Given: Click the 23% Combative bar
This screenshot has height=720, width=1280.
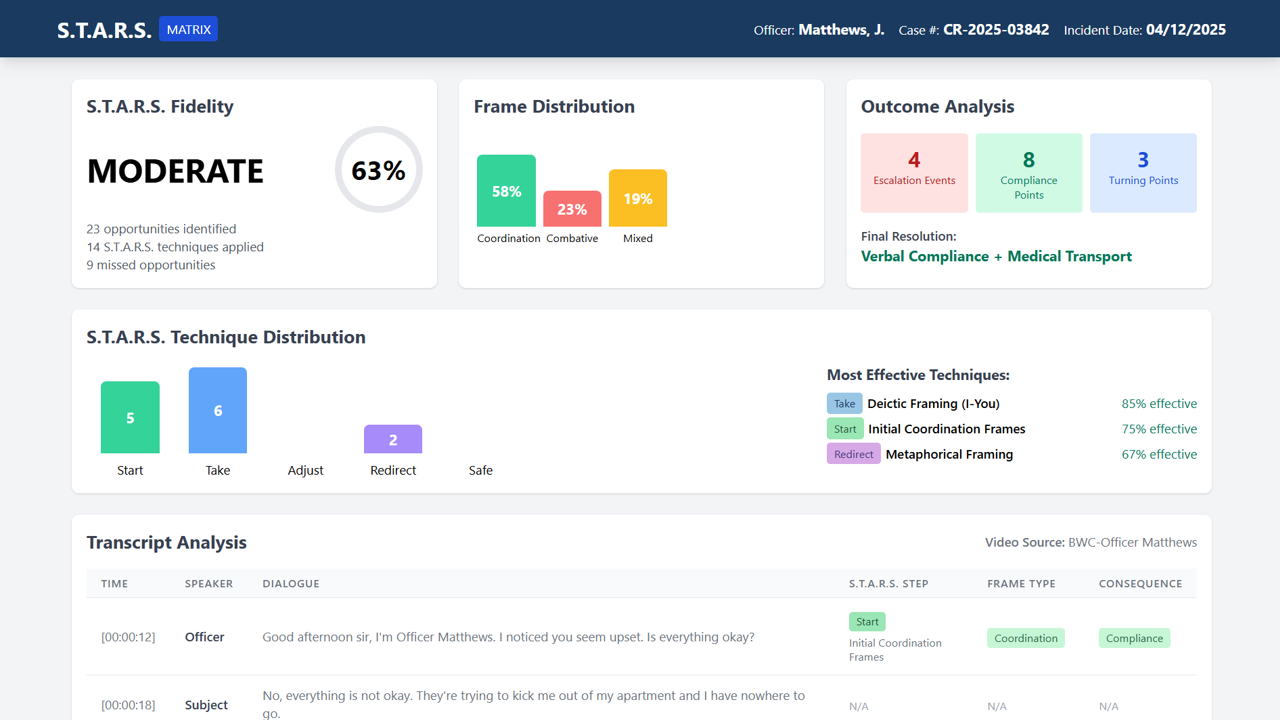Looking at the screenshot, I should tap(572, 208).
